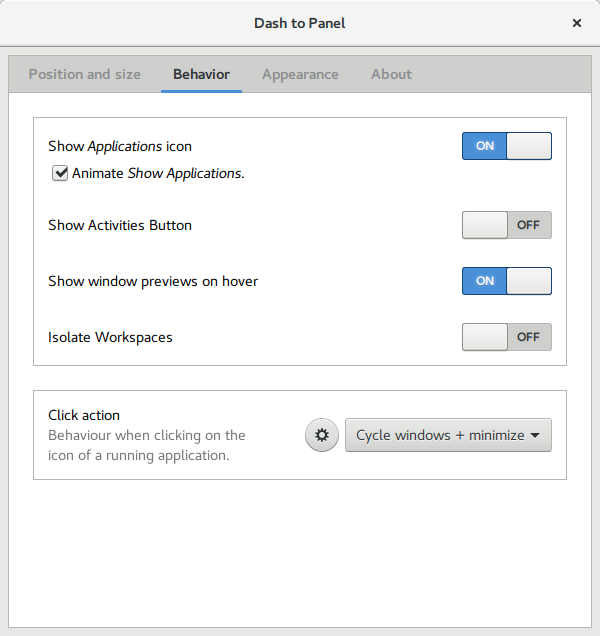The height and width of the screenshot is (636, 600).
Task: Click the Dash to Panel title bar
Action: [300, 22]
